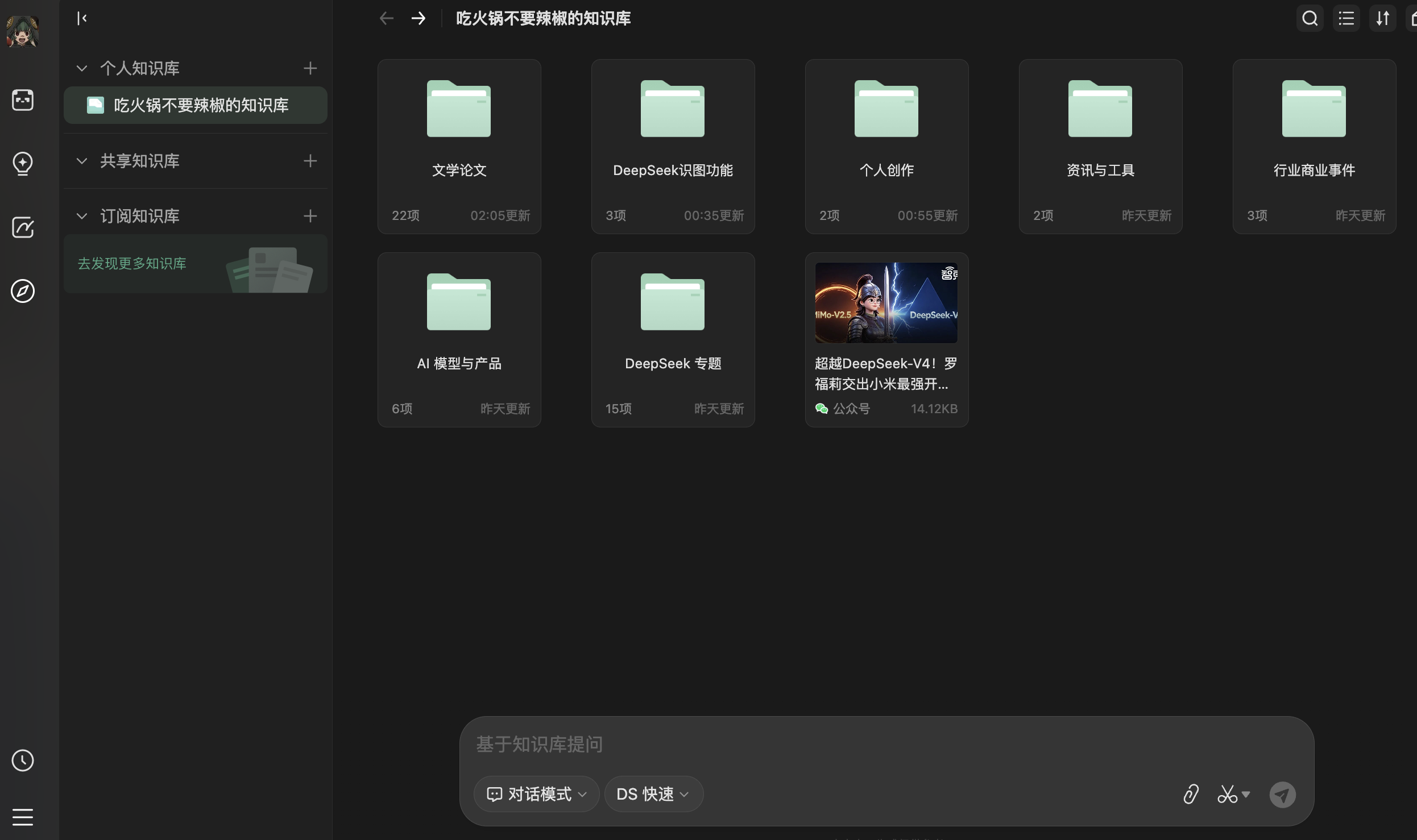Open the hamburger menu at sidebar bottom
Screen dimensions: 1417x840
point(23,817)
